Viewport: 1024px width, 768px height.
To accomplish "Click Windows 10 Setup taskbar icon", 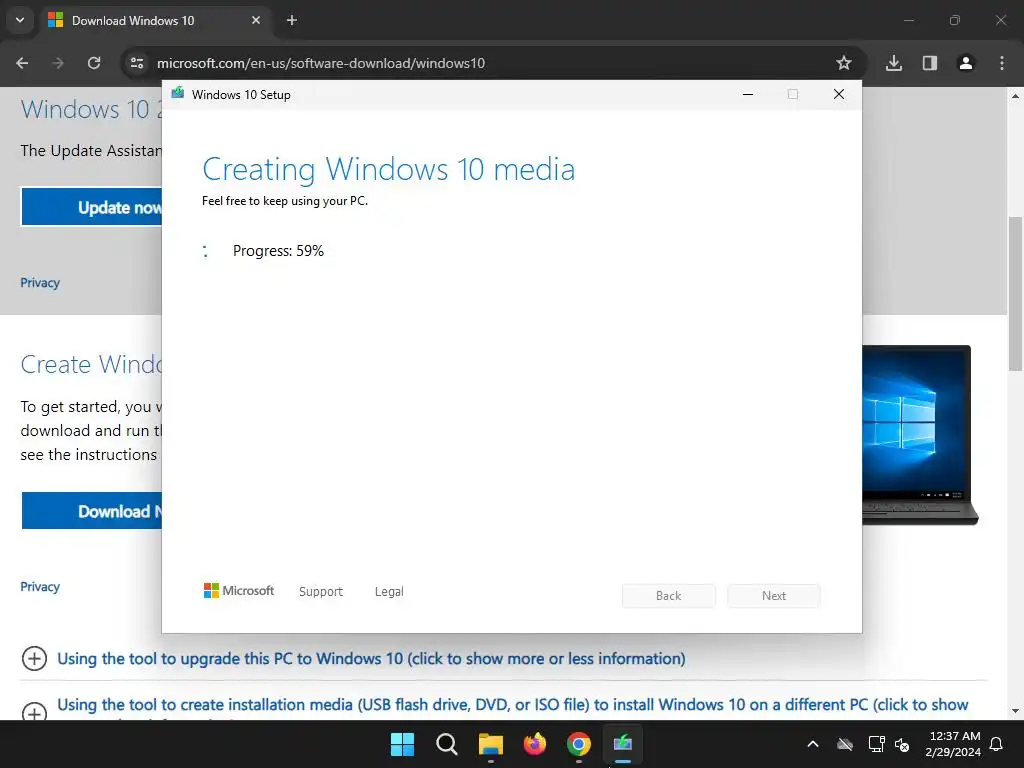I will click(623, 744).
